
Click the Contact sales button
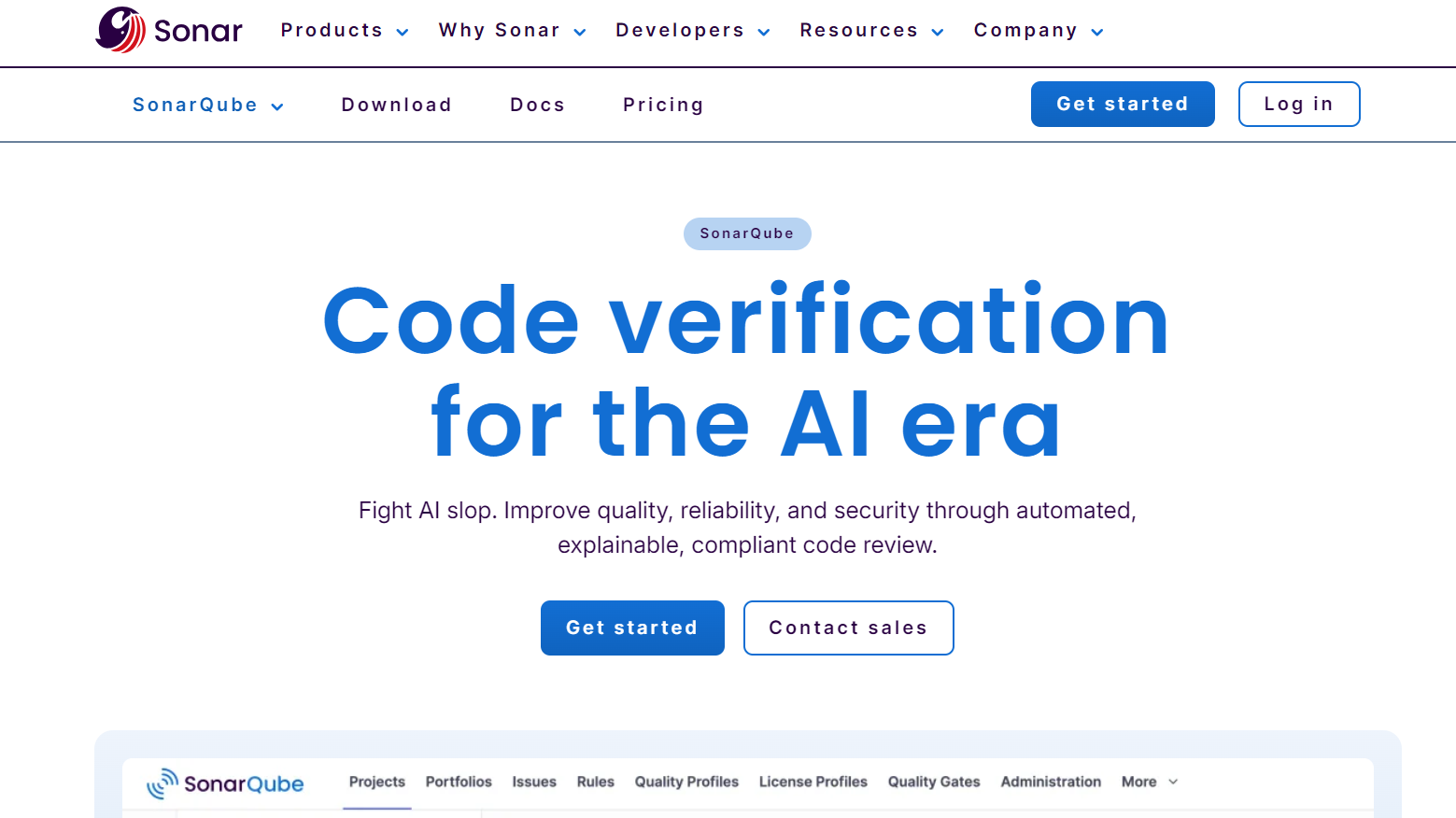click(x=847, y=628)
